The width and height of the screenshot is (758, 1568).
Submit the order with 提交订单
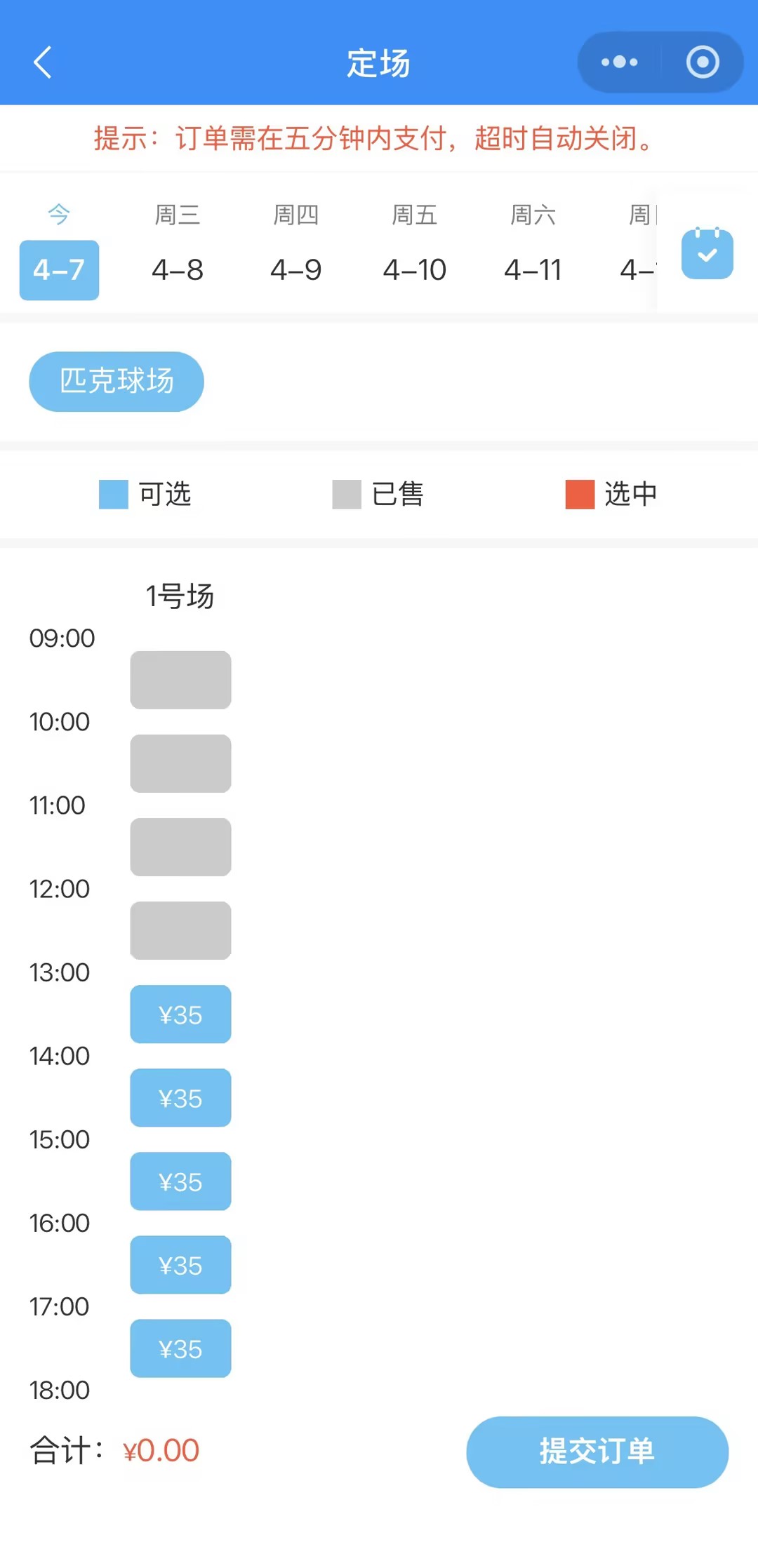click(597, 1452)
